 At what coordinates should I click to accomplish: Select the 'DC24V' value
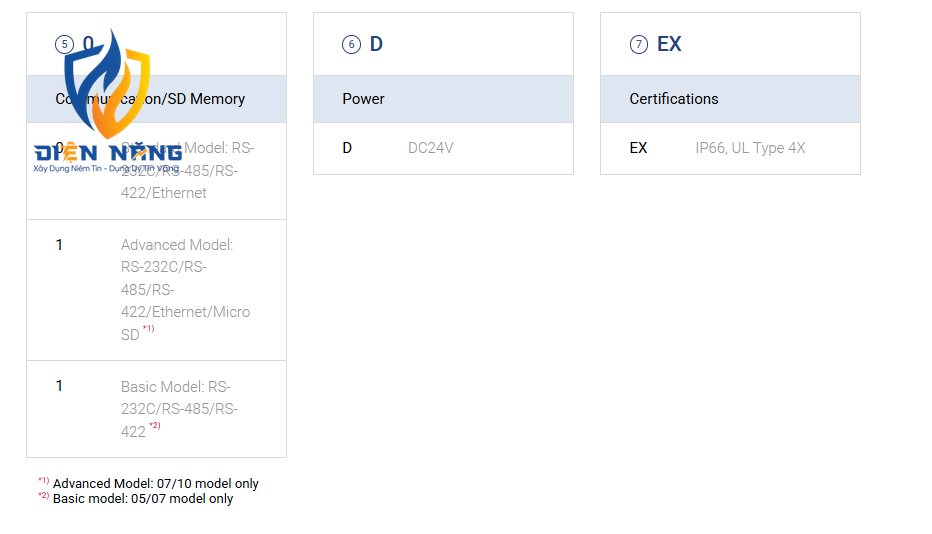click(x=430, y=148)
